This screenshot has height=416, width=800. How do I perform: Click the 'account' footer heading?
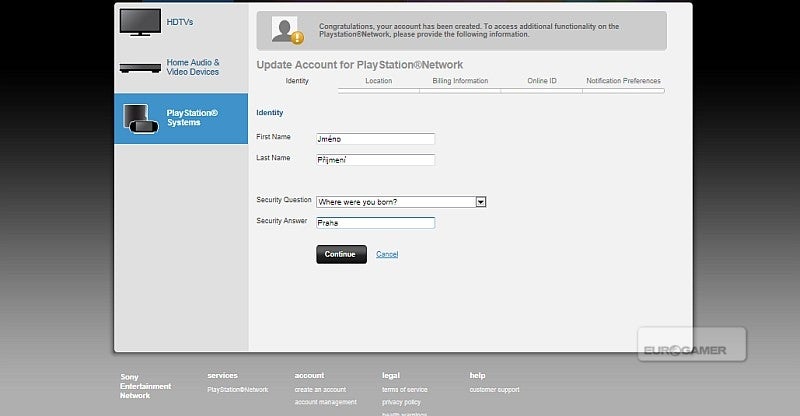(x=309, y=375)
